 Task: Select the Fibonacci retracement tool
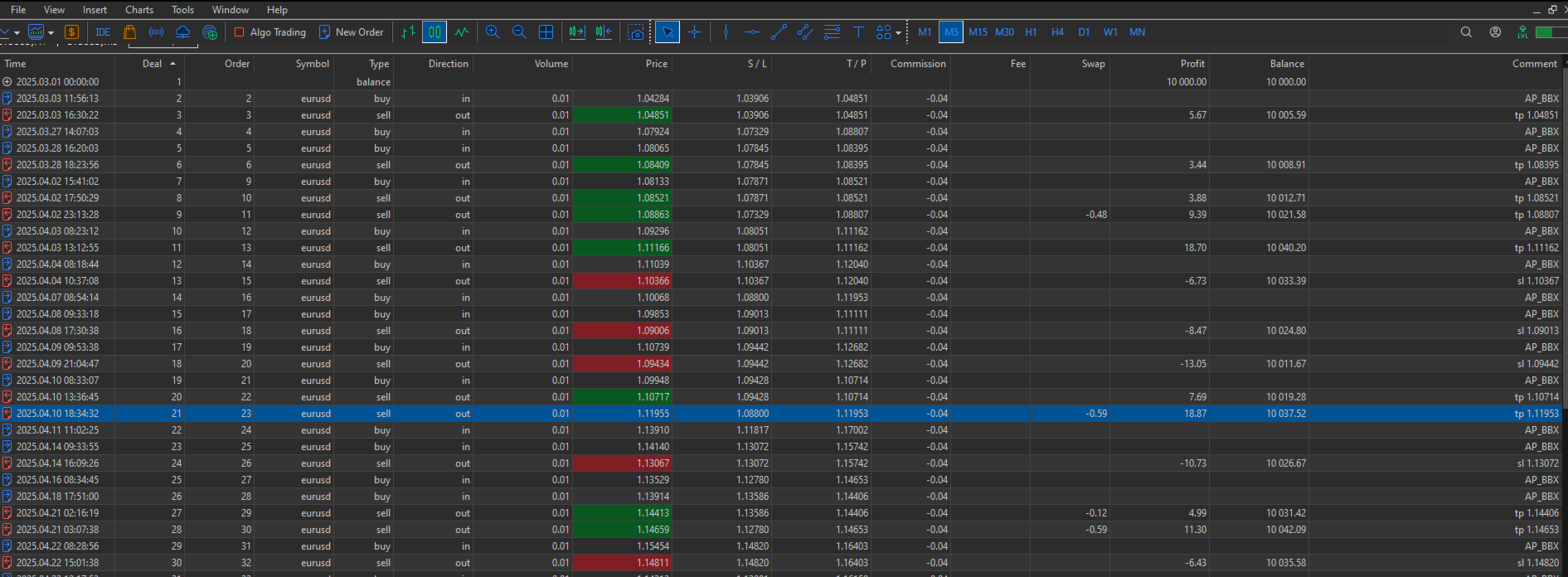(832, 32)
